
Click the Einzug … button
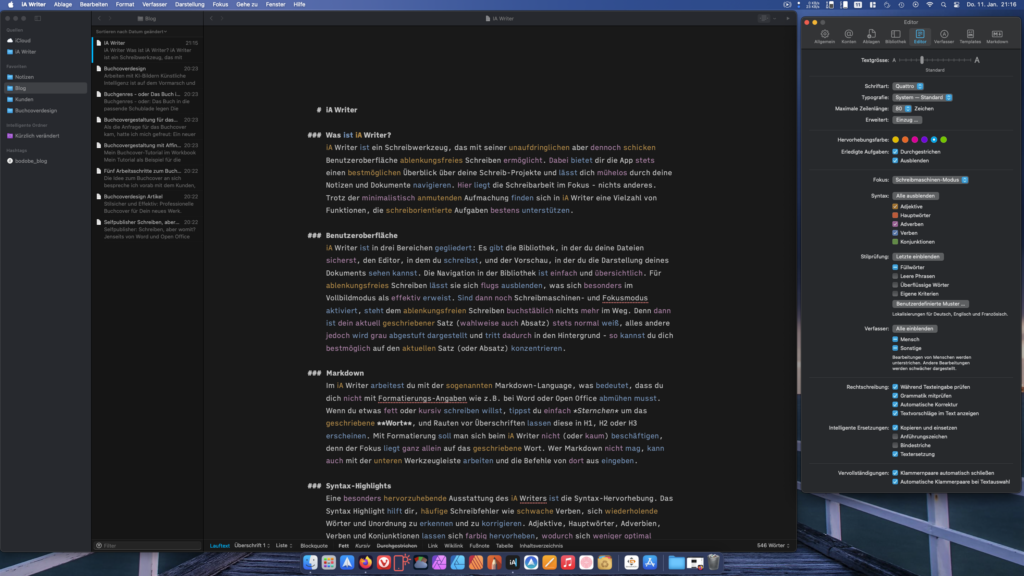tap(907, 120)
